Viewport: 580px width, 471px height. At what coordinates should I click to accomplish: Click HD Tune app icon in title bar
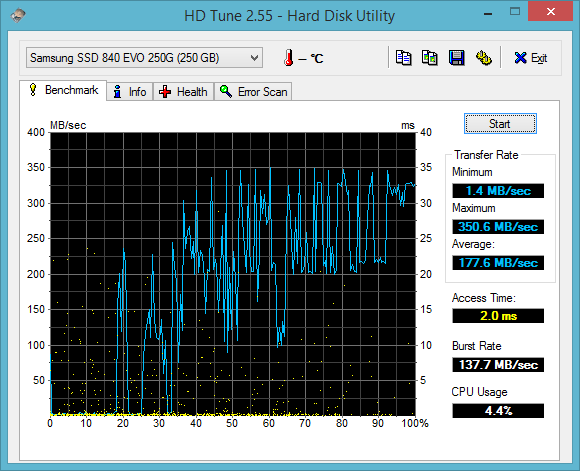pyautogui.click(x=18, y=15)
